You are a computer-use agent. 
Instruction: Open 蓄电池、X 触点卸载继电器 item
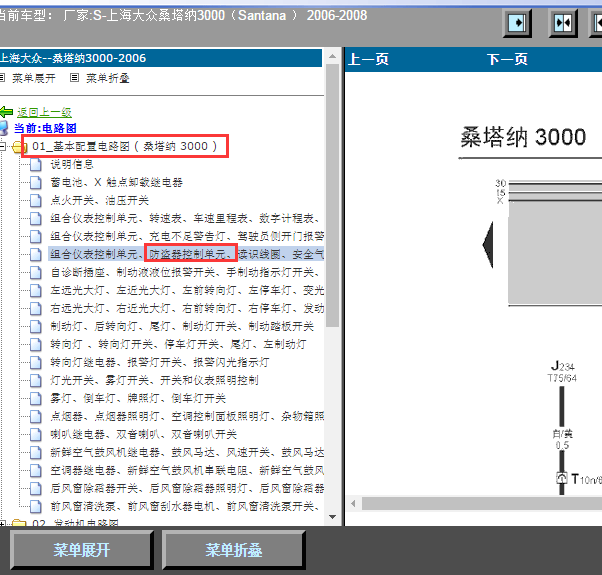[x=116, y=182]
